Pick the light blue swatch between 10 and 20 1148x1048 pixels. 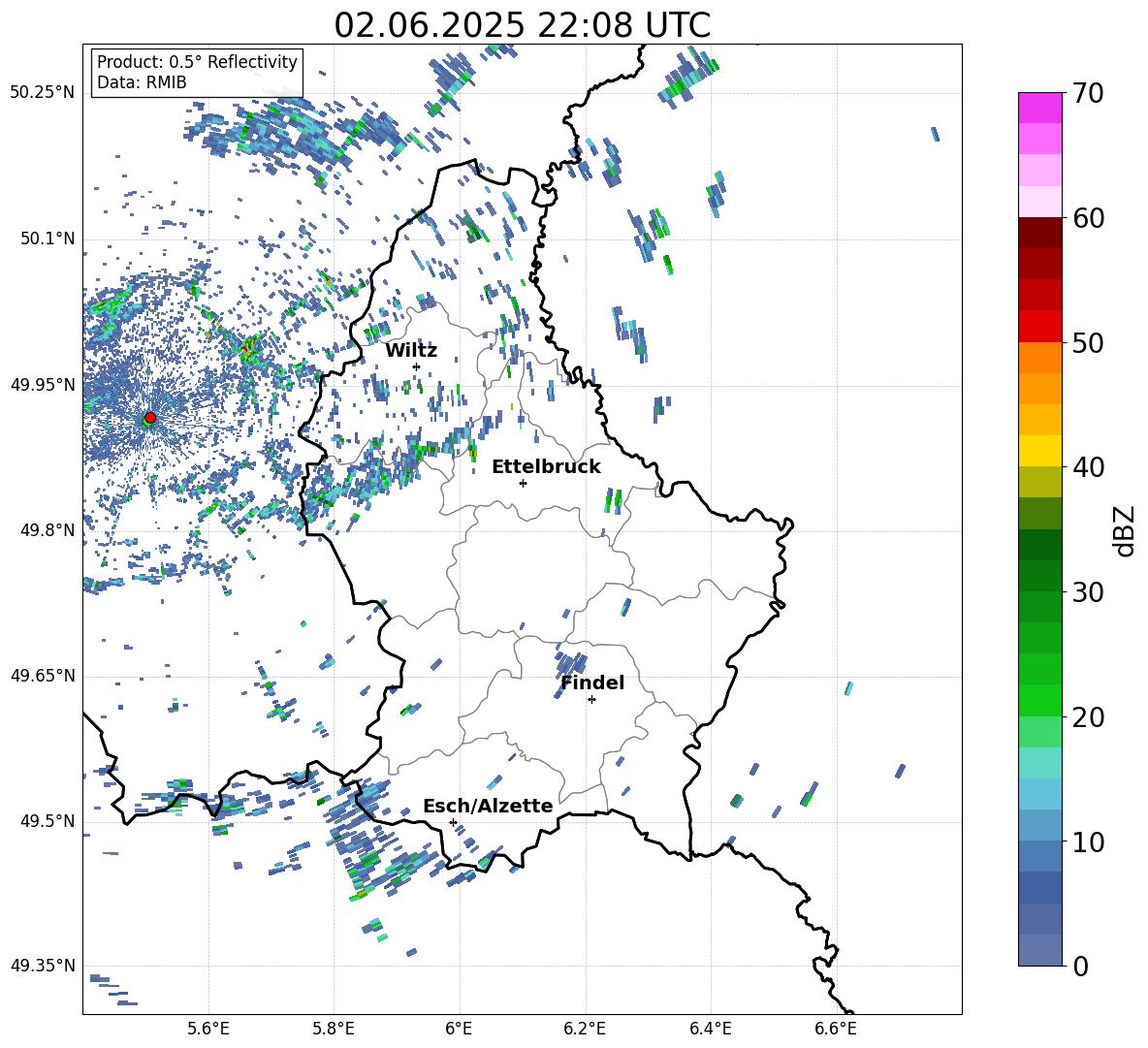[x=1039, y=794]
